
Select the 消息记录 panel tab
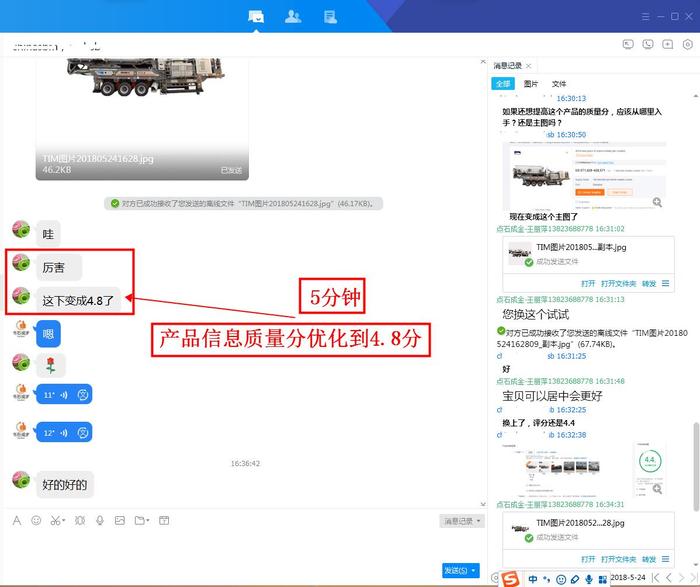(x=507, y=66)
